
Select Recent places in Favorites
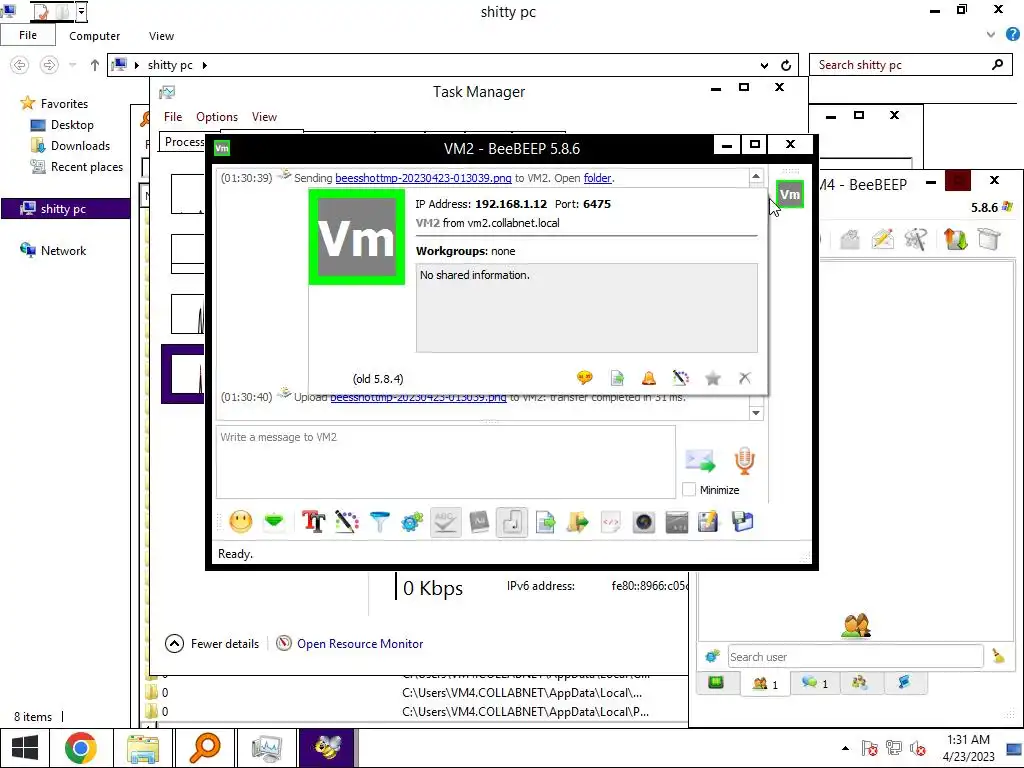point(77,167)
